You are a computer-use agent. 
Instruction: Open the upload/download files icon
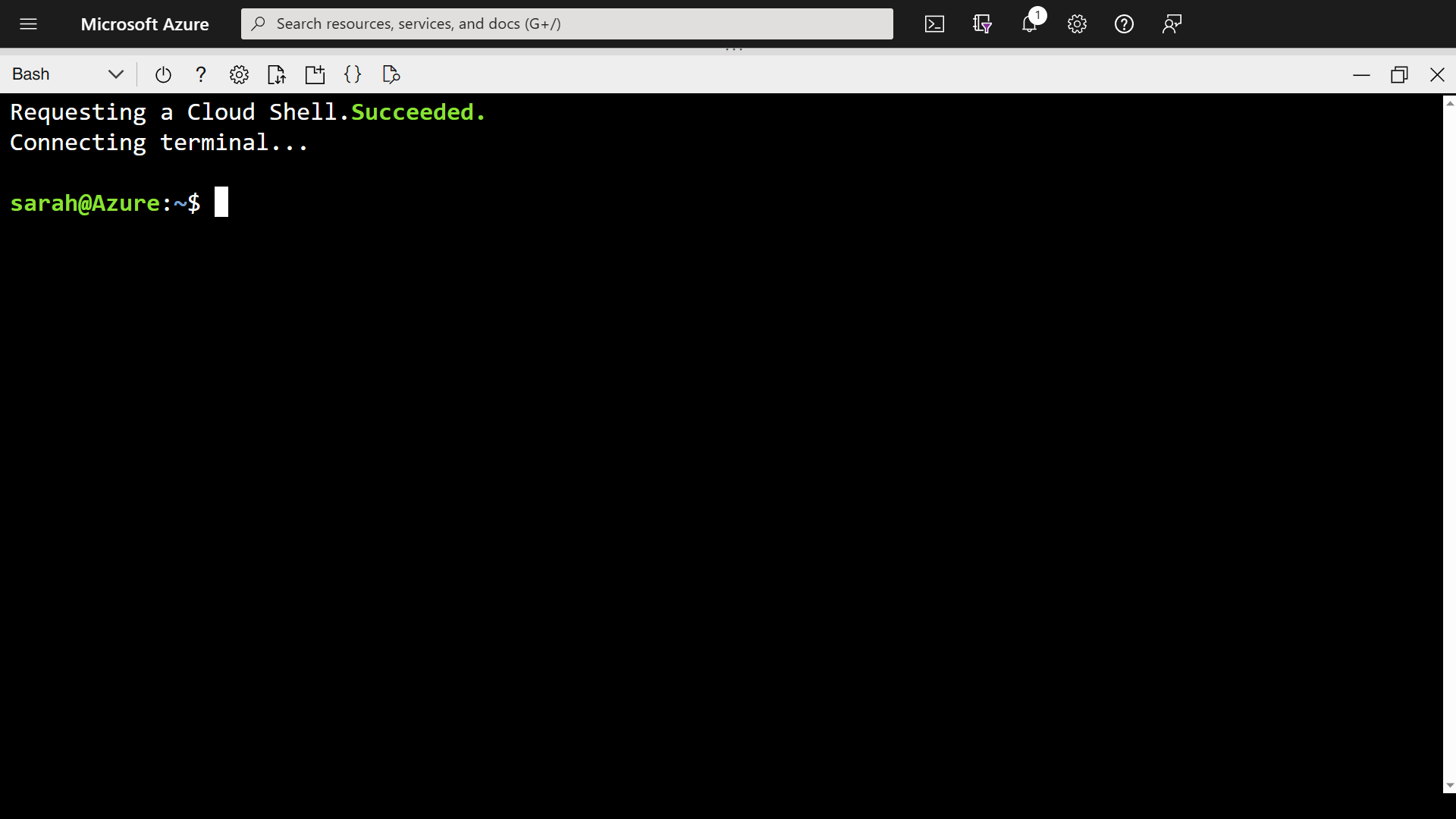(x=277, y=74)
